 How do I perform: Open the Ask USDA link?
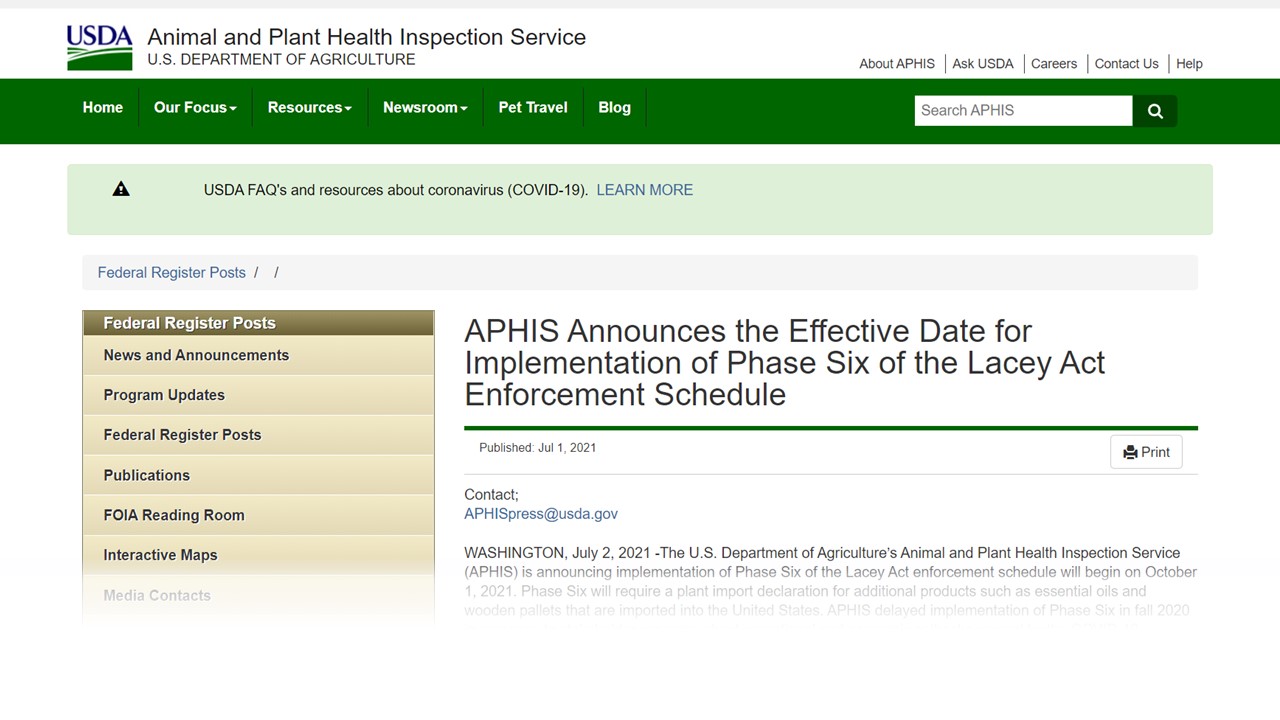point(983,64)
